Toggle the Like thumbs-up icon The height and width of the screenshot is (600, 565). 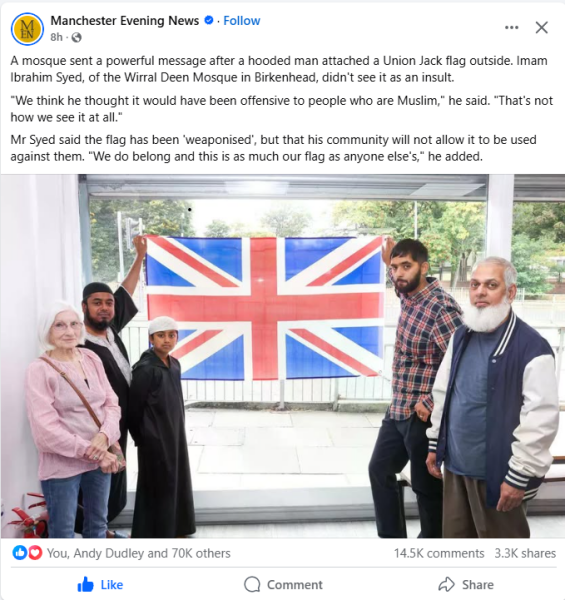[85, 584]
